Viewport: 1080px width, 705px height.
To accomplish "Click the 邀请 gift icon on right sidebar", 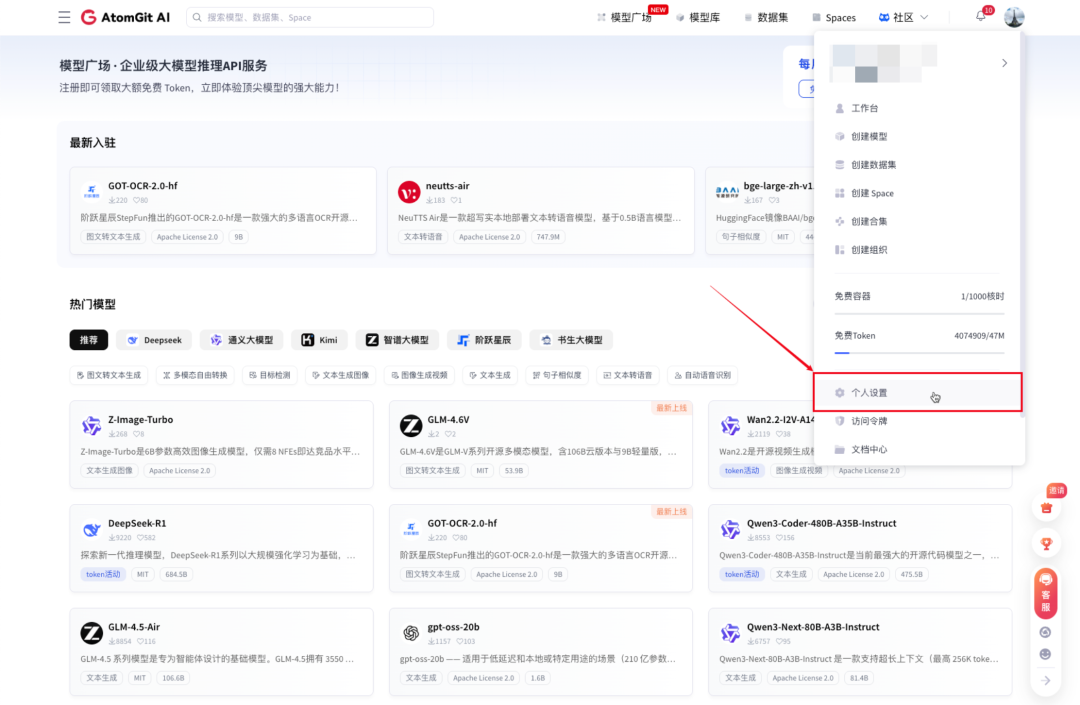I will (1046, 507).
